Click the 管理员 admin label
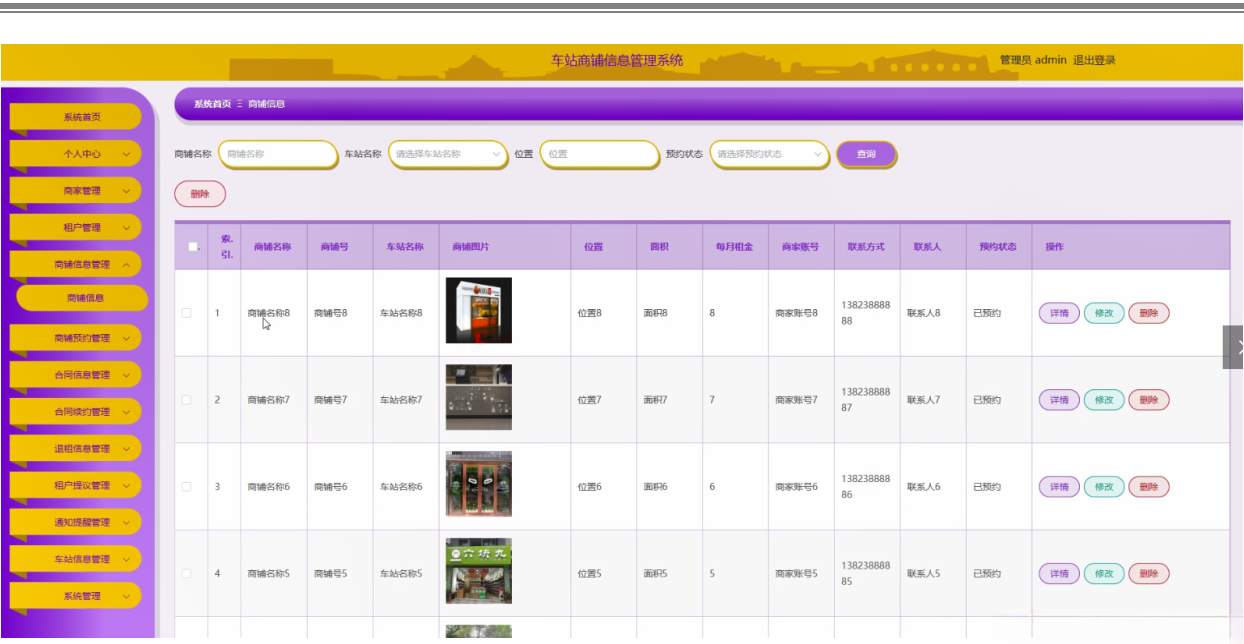 [1033, 60]
